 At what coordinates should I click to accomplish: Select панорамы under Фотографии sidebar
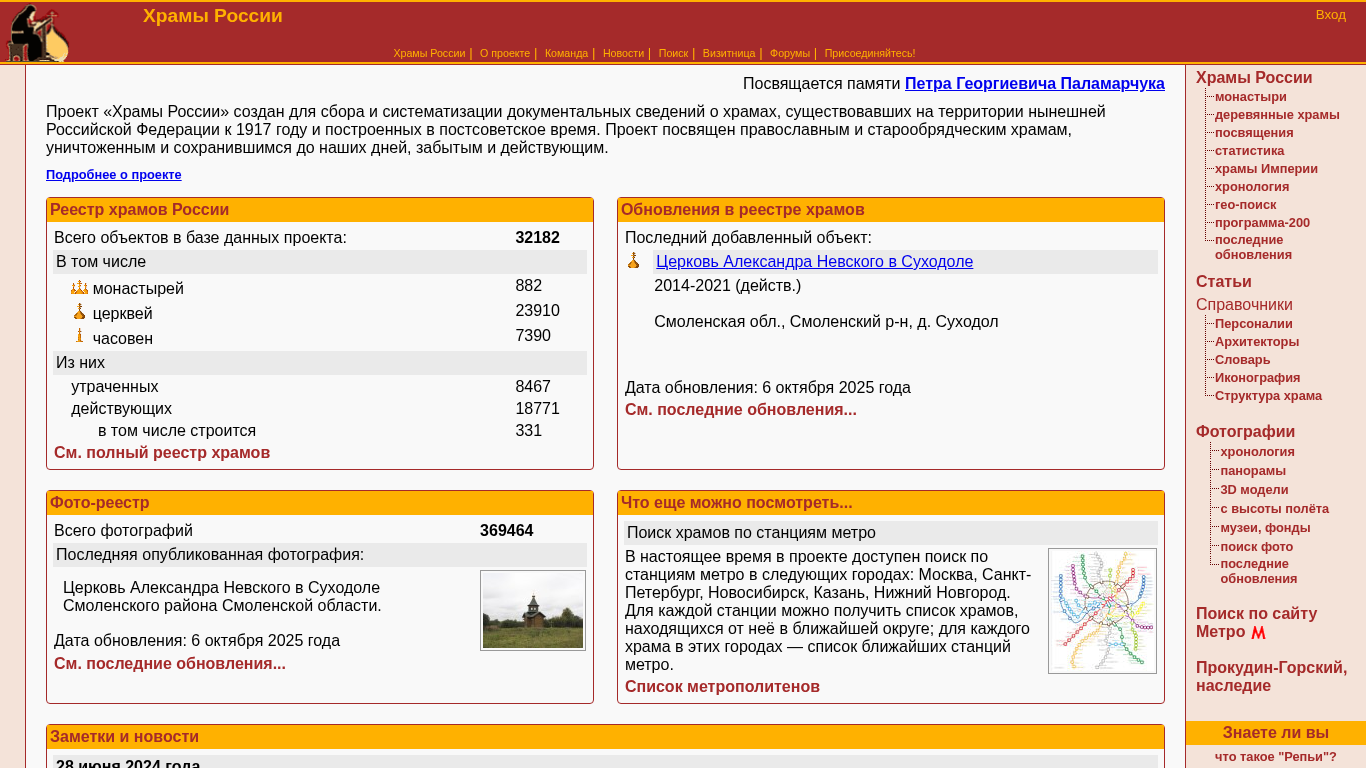[1252, 471]
